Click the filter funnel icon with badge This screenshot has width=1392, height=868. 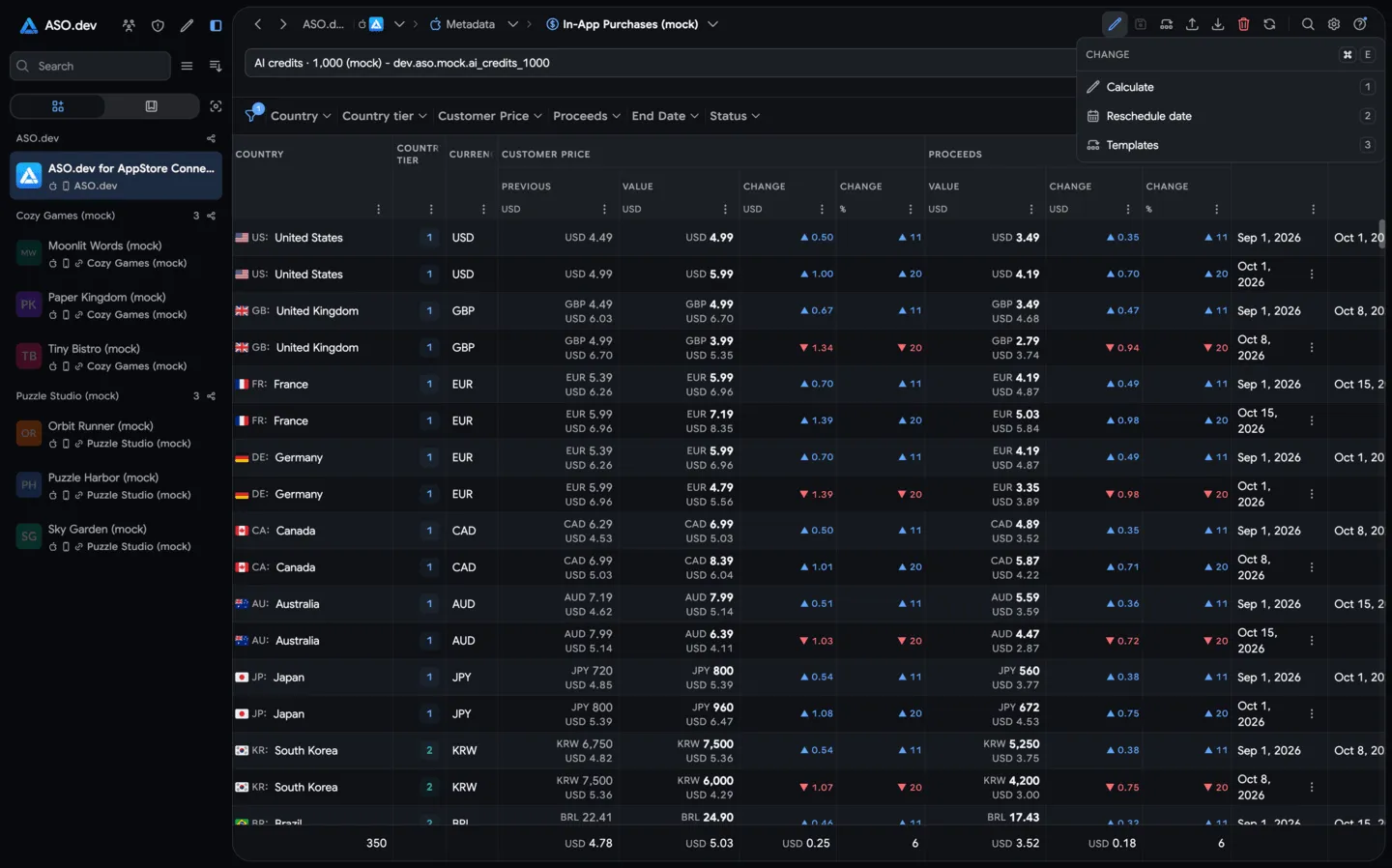(253, 114)
